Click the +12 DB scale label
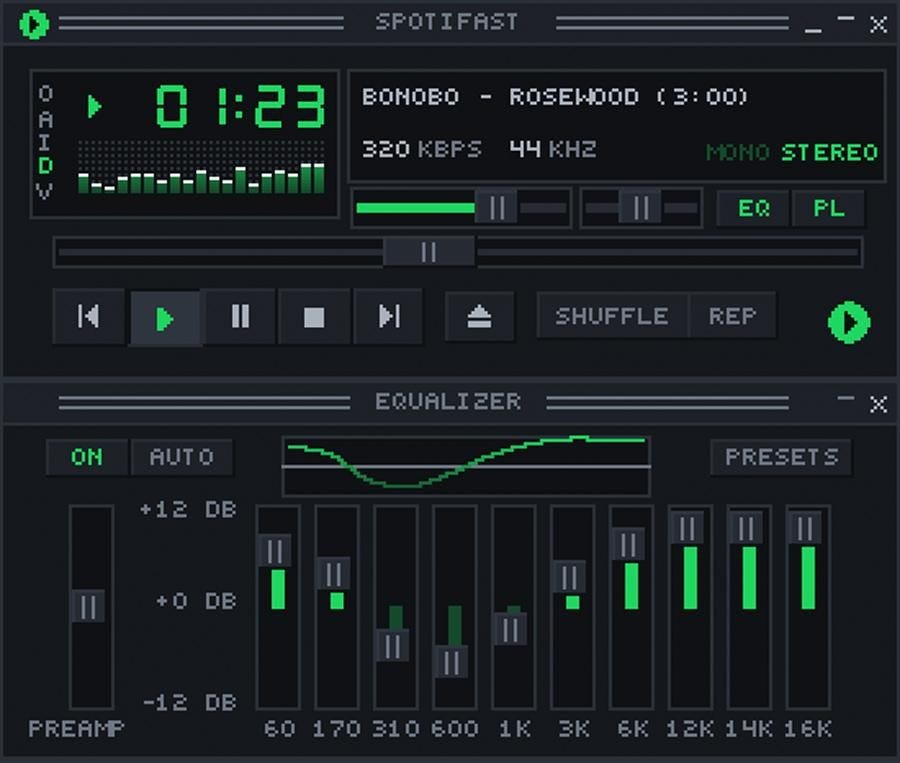The width and height of the screenshot is (900, 763). coord(188,510)
